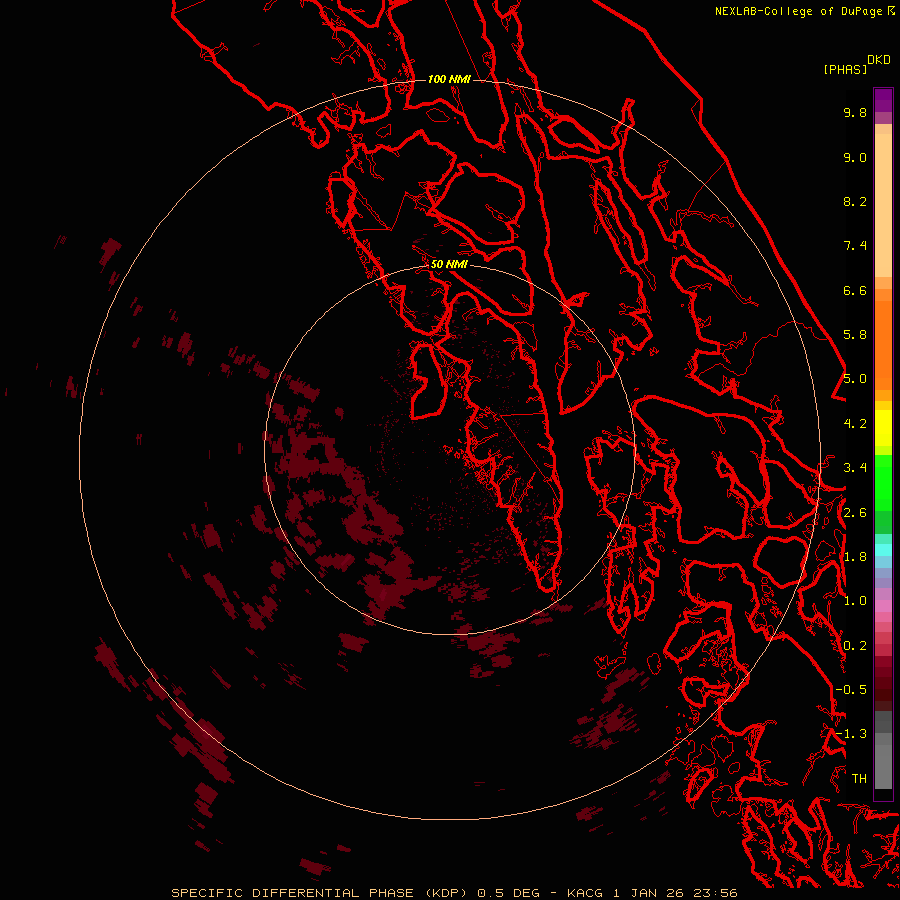Viewport: 900px width, 900px height.
Task: Click the 8.2 value on the color scale
Action: click(855, 201)
